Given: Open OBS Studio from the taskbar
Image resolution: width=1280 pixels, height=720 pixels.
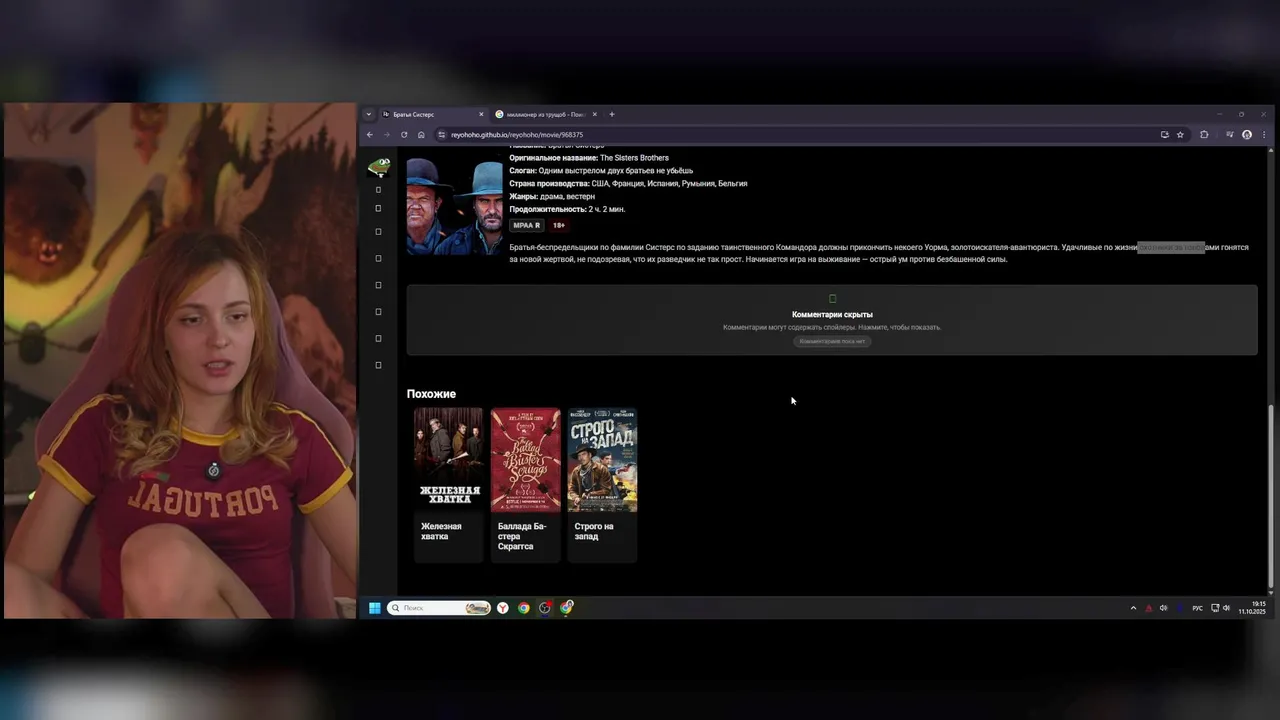Looking at the screenshot, I should tap(545, 608).
